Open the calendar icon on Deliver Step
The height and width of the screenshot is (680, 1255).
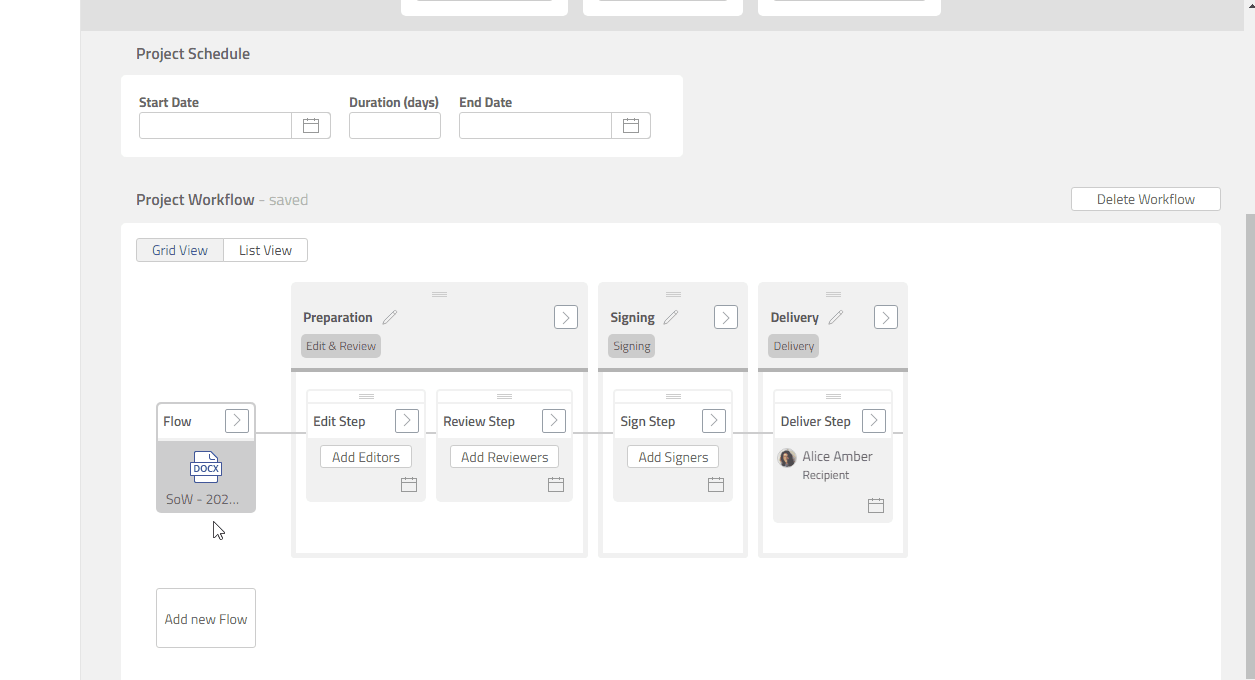(876, 505)
